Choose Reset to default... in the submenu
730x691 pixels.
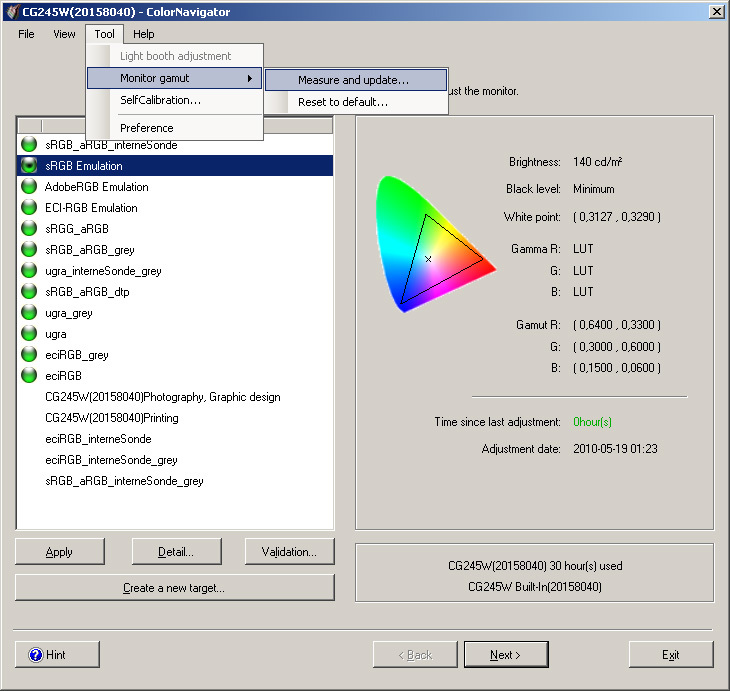pos(356,102)
